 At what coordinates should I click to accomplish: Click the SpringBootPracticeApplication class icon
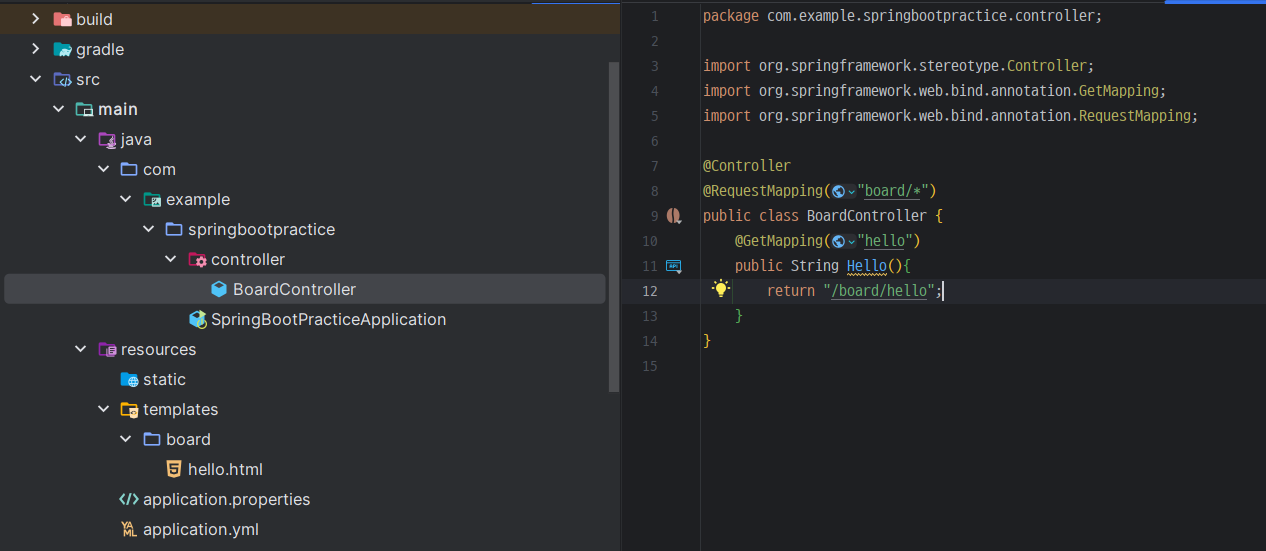197,319
